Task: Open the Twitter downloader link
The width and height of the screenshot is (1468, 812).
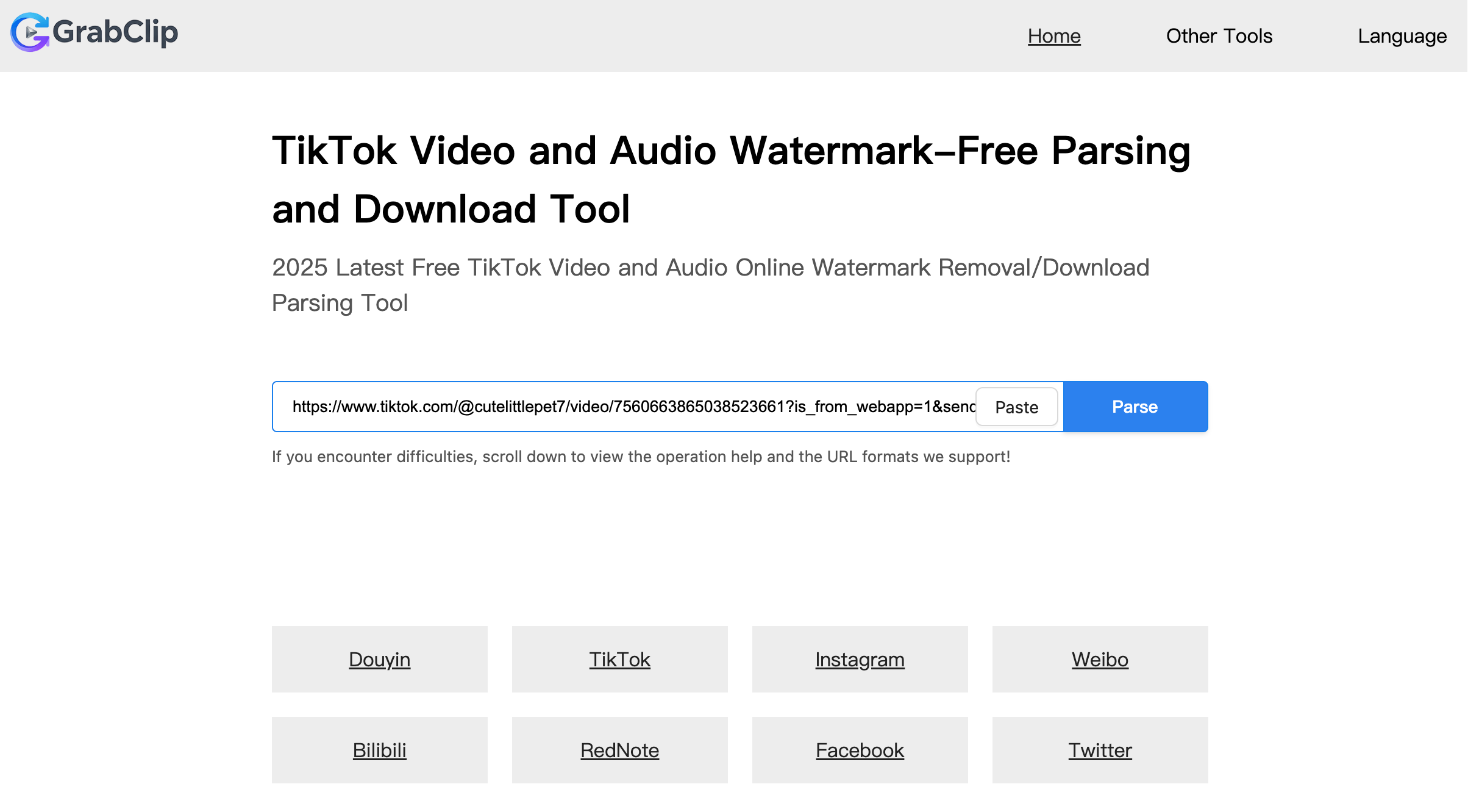Action: click(1100, 750)
